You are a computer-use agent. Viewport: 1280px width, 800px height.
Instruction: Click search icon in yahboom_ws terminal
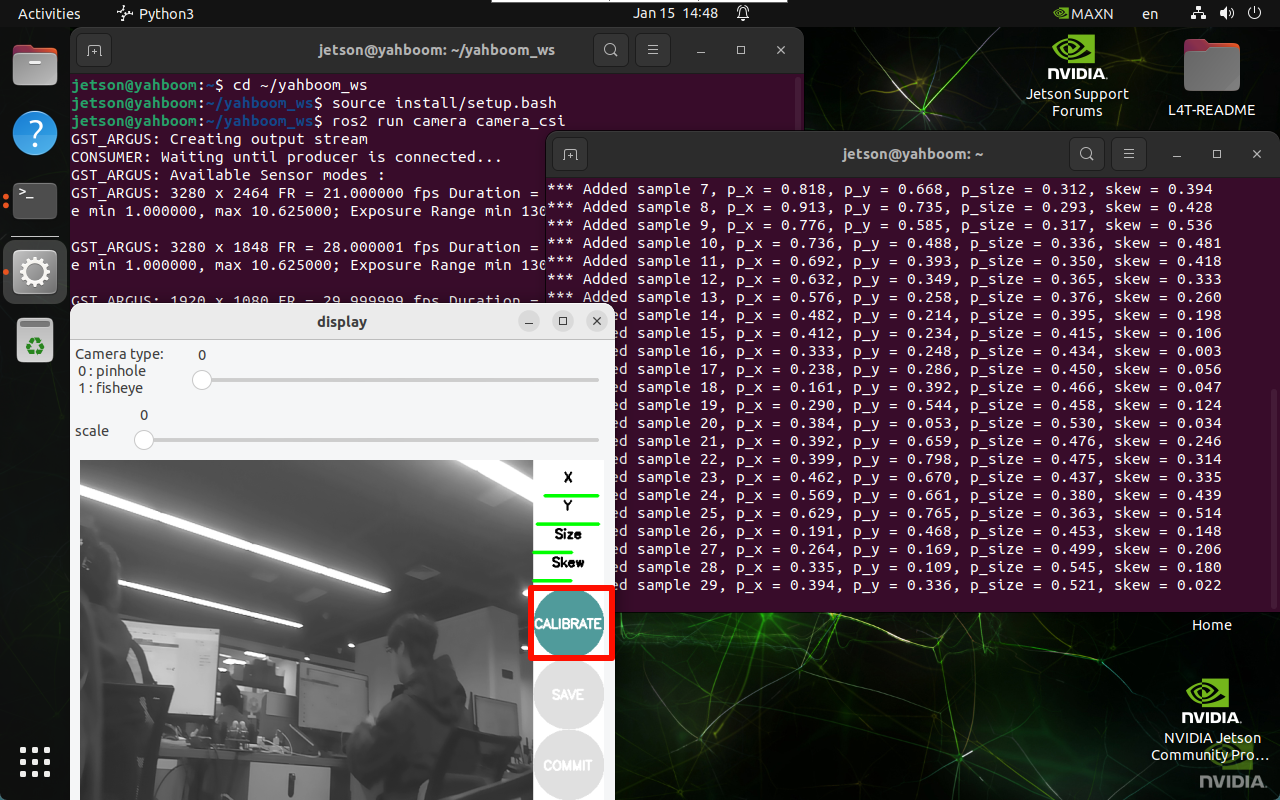coord(611,50)
